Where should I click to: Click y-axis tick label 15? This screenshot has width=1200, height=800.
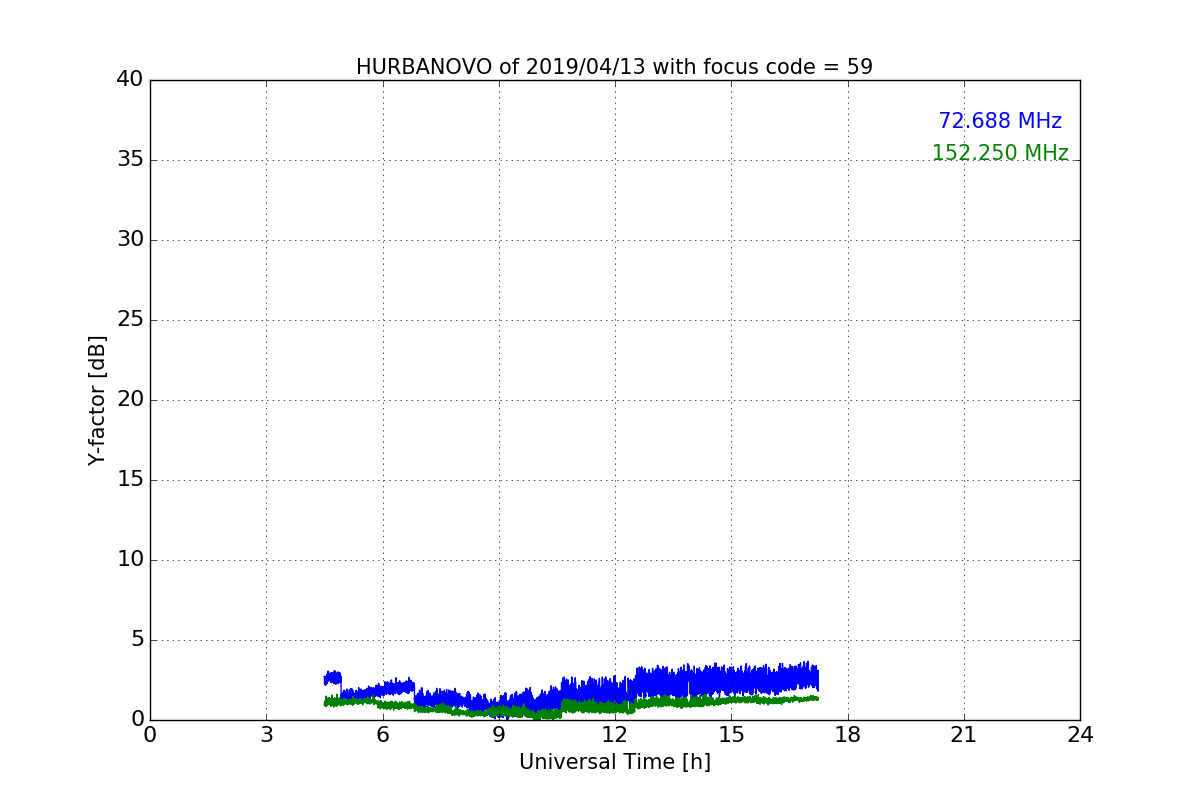point(130,480)
